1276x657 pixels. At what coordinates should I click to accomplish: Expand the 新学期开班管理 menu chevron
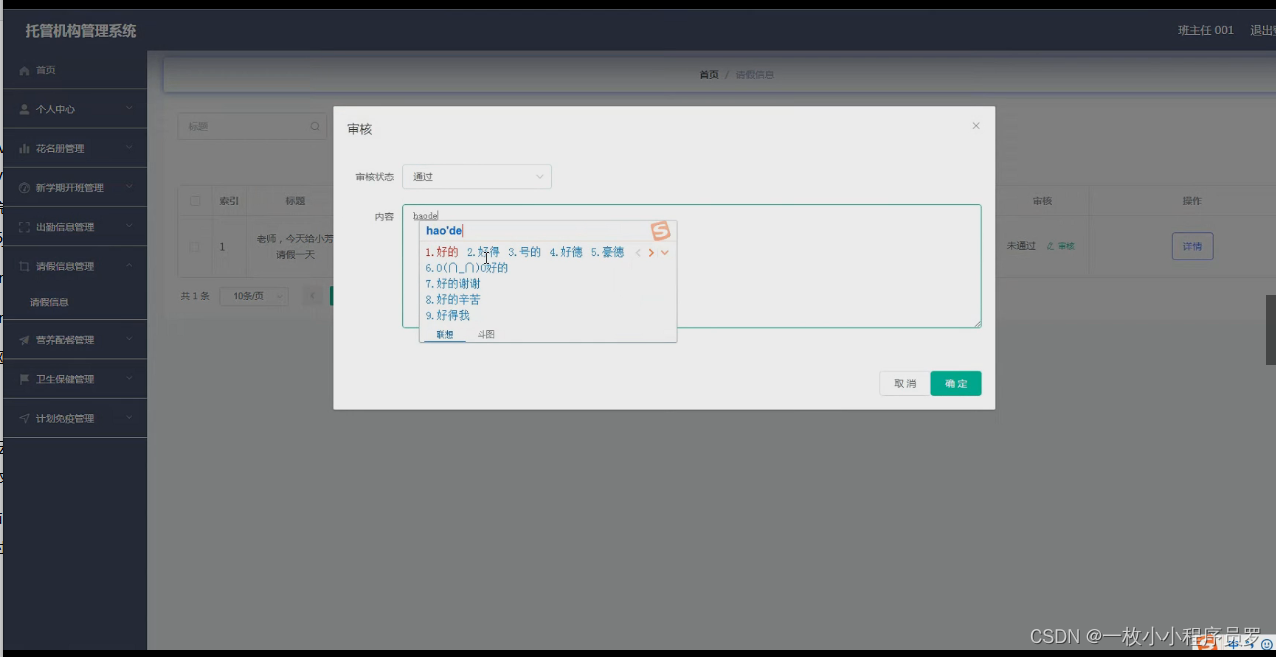point(129,187)
